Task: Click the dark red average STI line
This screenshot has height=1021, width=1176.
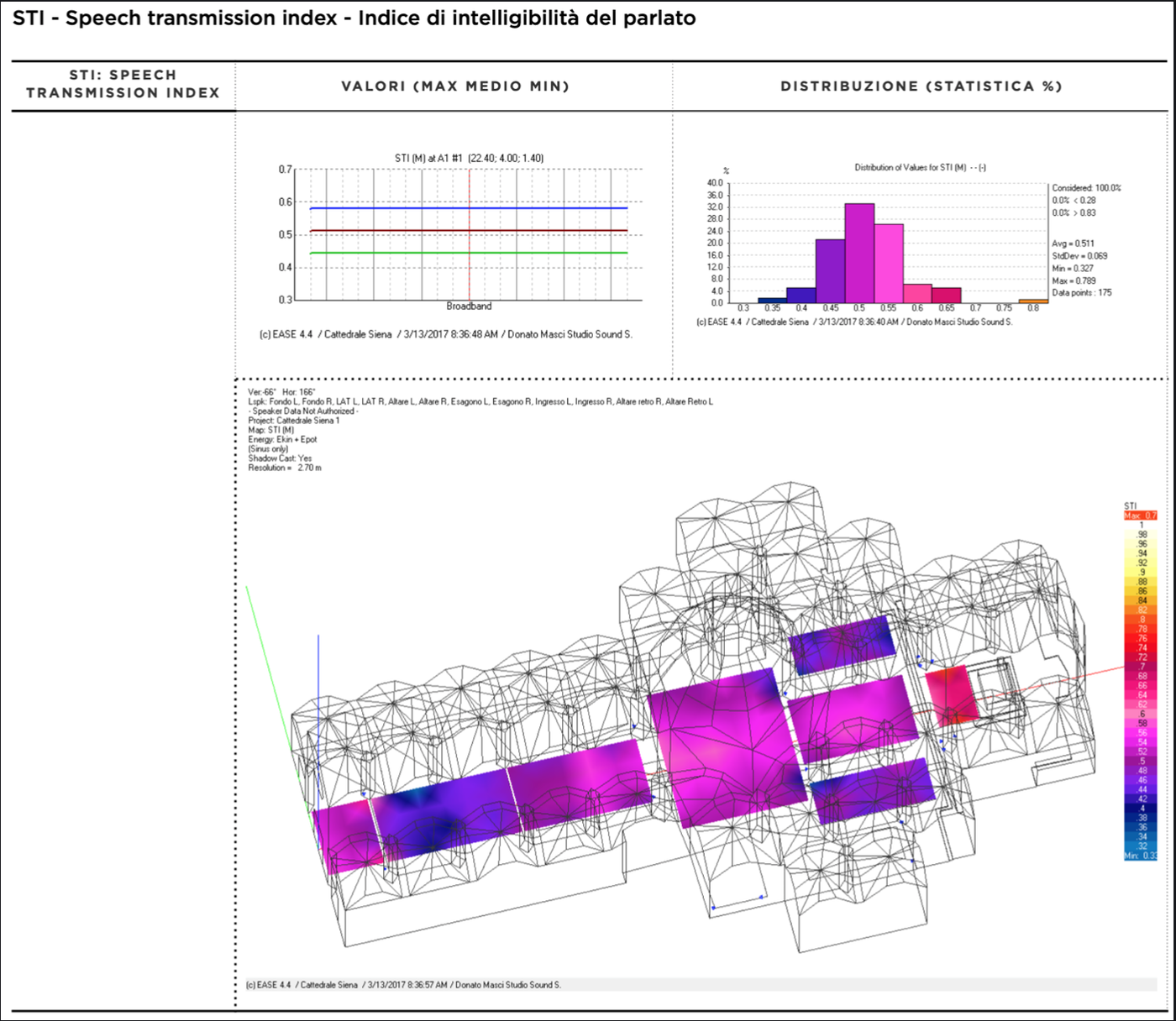Action: click(x=386, y=230)
